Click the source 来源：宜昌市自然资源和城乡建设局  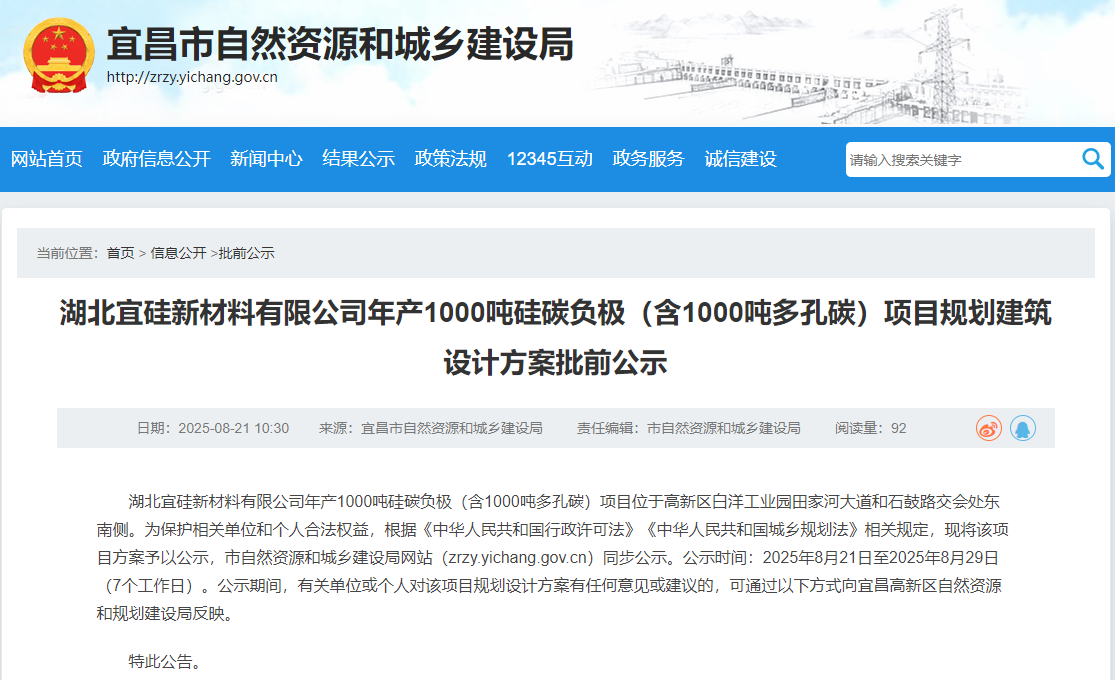click(430, 428)
